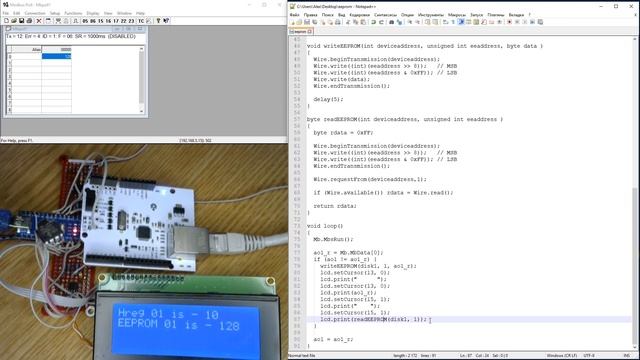Click Open file icon in Modbus Poll toolbar

coord(14,21)
